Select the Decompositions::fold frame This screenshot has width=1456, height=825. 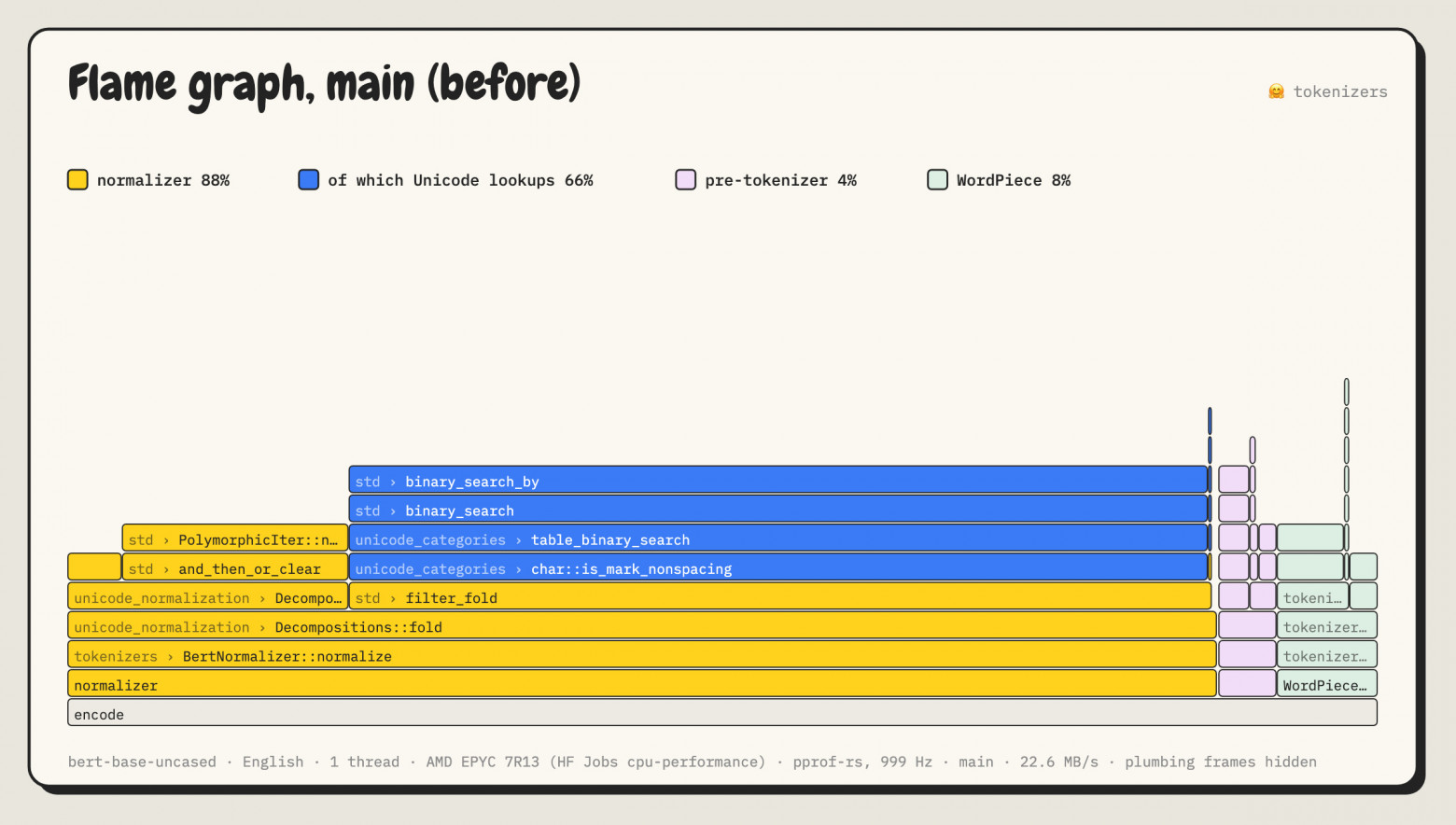point(642,625)
